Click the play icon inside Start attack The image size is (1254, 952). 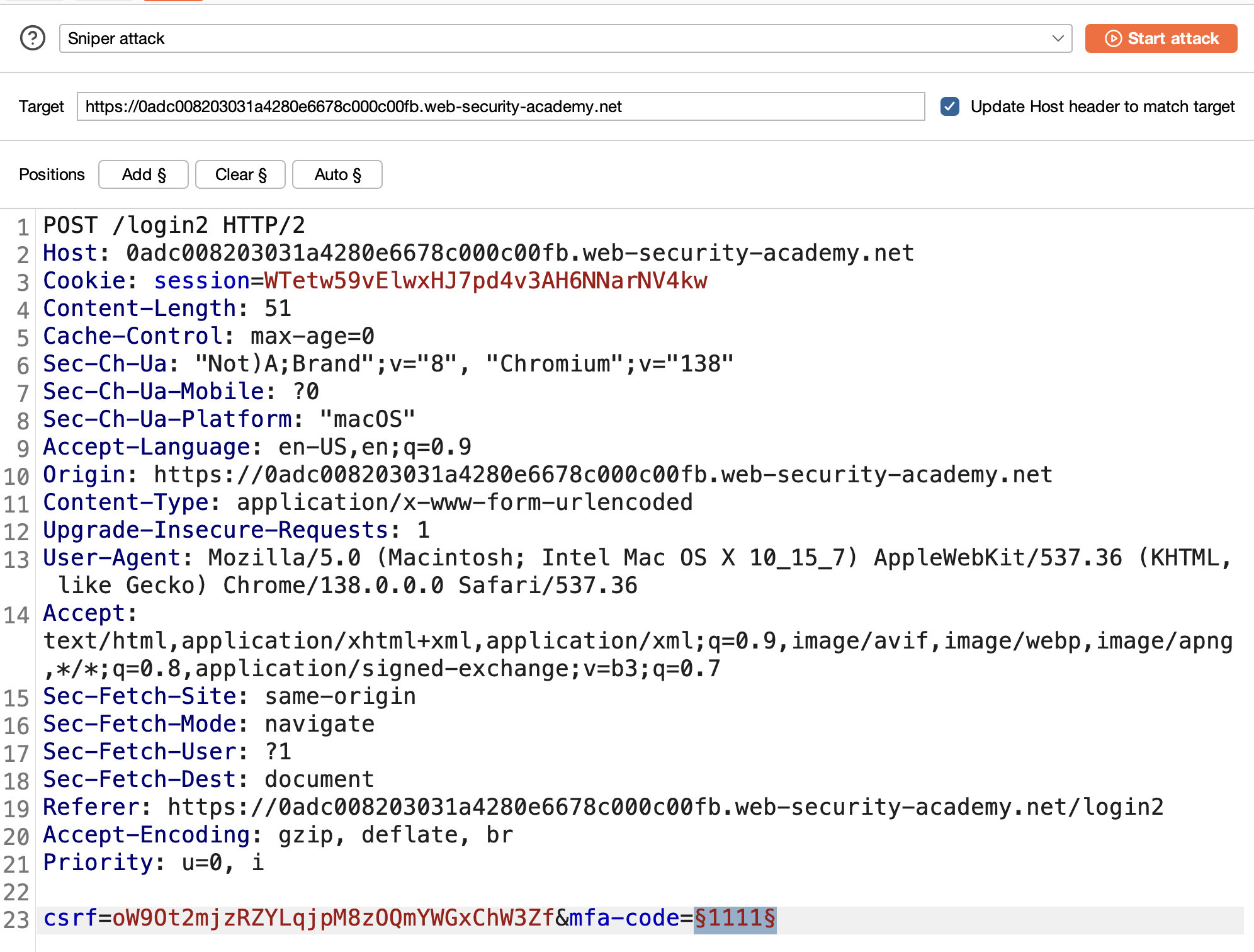[1113, 38]
